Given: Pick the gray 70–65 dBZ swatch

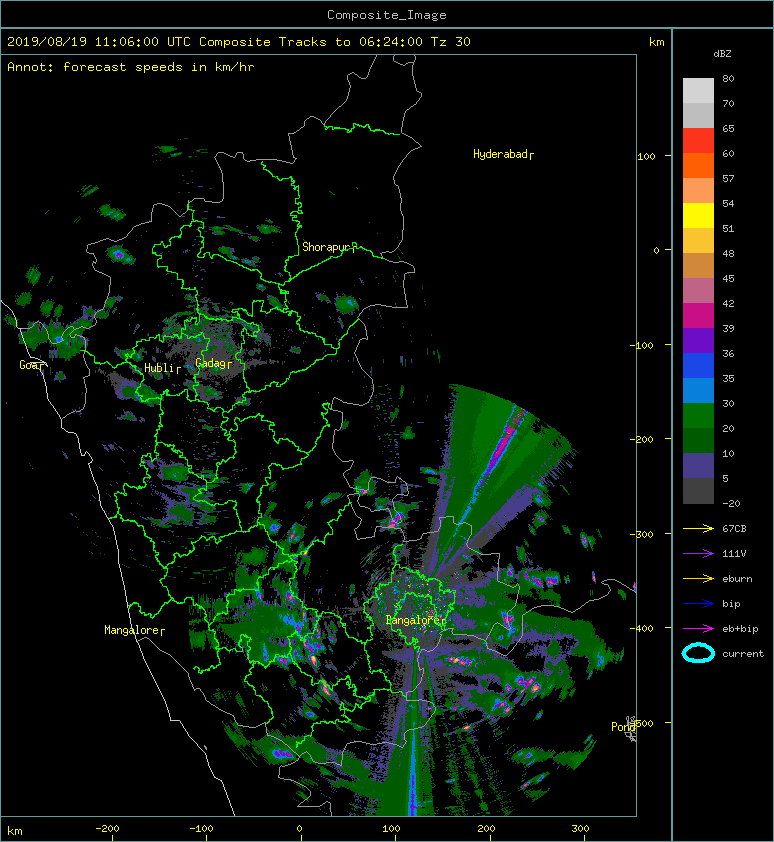Looking at the screenshot, I should (698, 115).
